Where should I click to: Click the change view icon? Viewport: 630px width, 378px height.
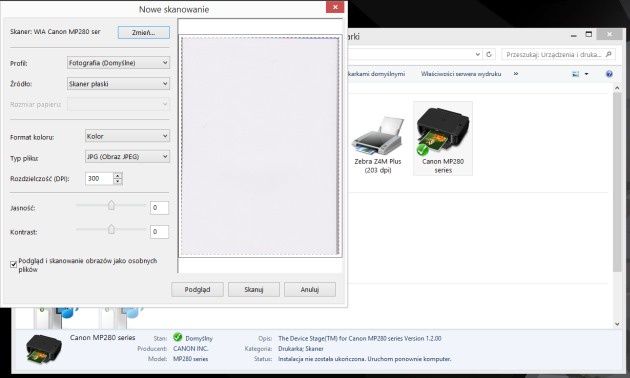point(576,74)
